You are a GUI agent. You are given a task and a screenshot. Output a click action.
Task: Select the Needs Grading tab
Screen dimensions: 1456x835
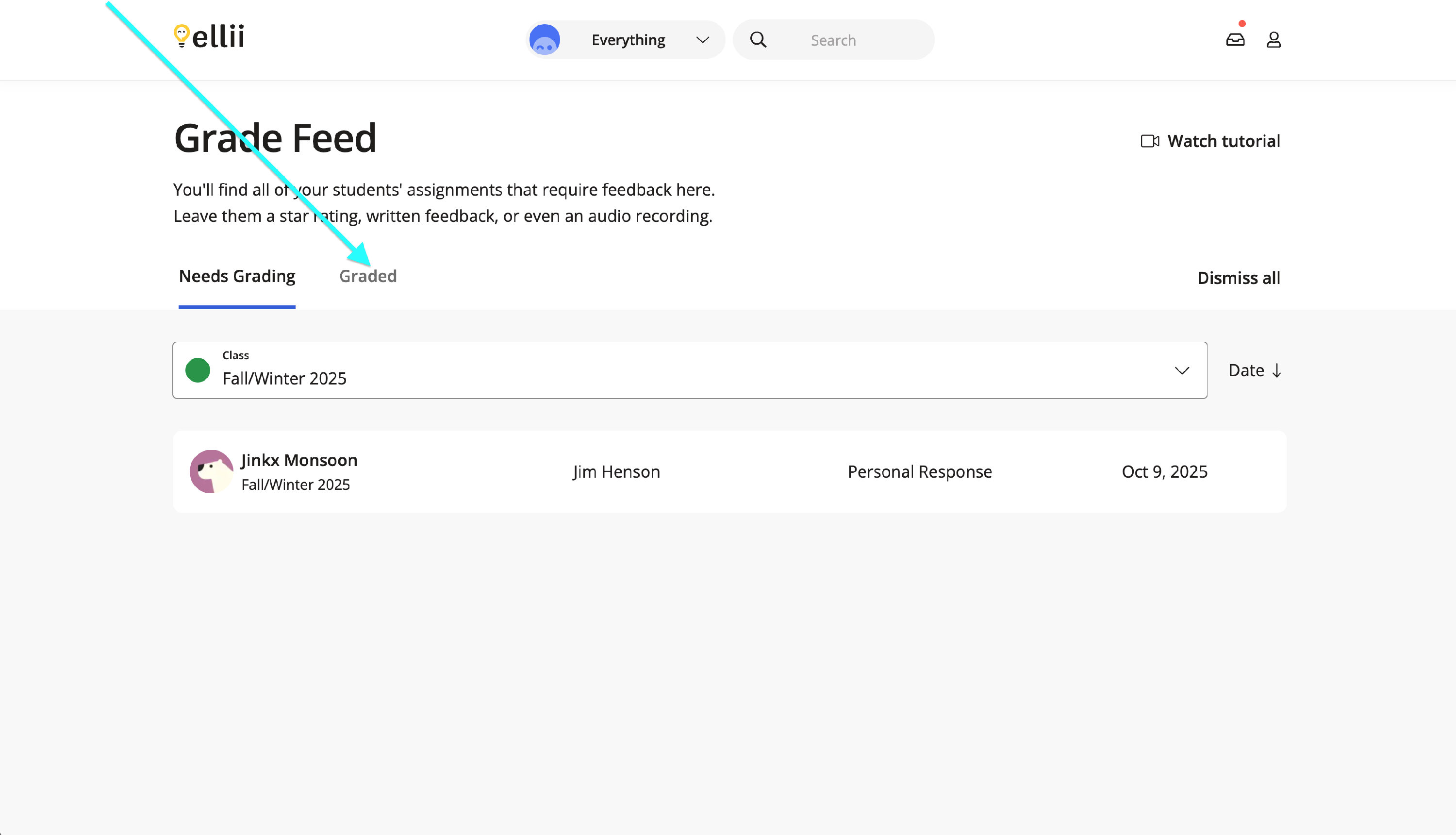237,276
